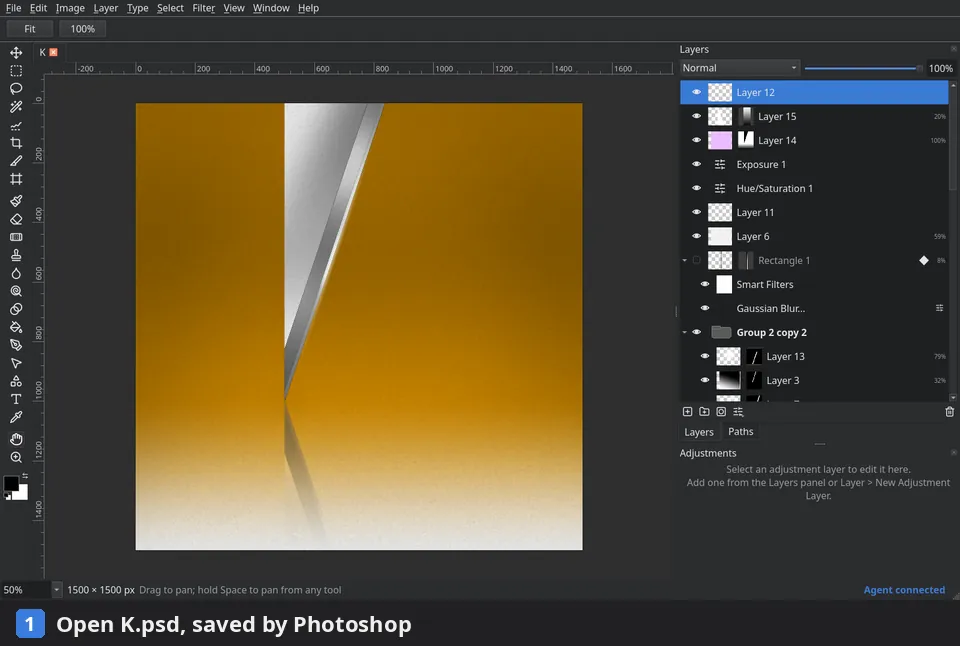Open the Edit menu

(x=38, y=8)
